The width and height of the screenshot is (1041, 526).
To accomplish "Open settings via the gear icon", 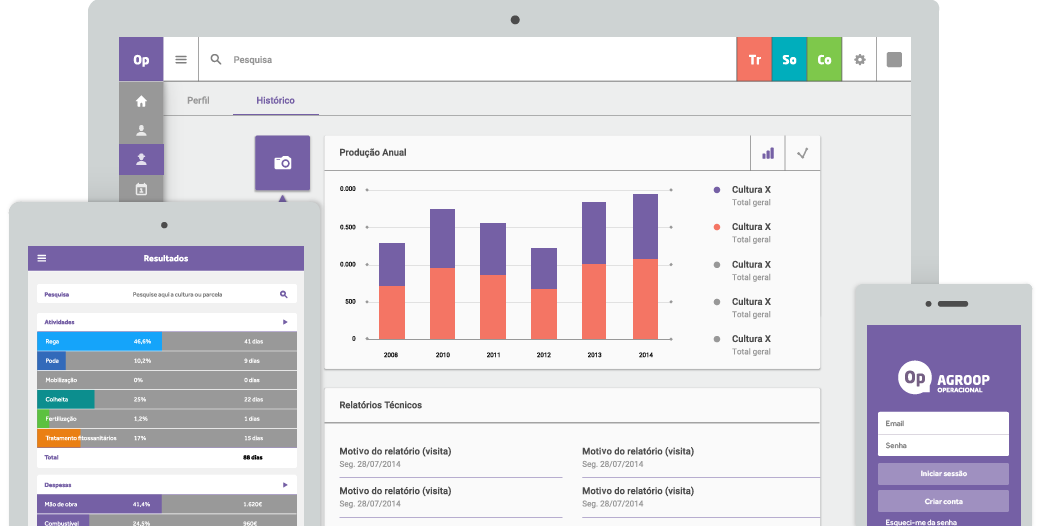I will coord(860,59).
